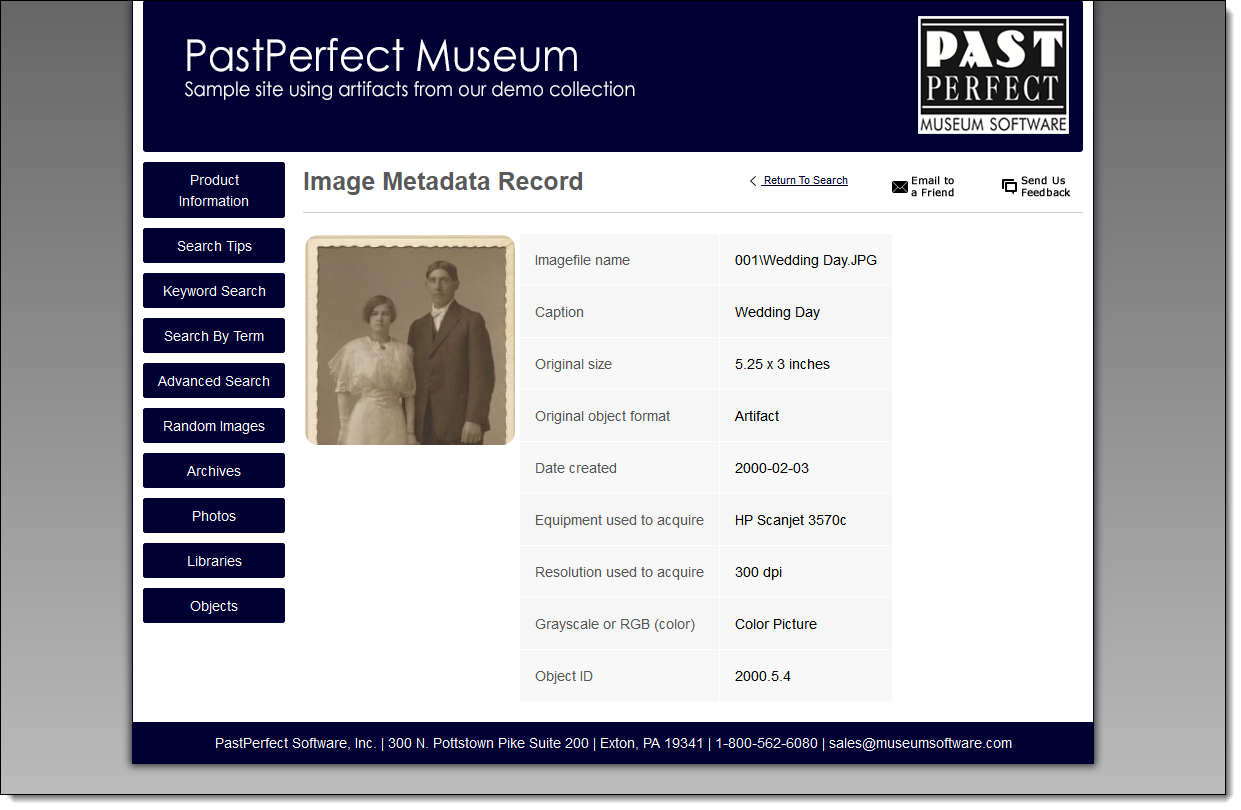Select the Object ID value 2000.5.4
The image size is (1241, 810).
761,675
